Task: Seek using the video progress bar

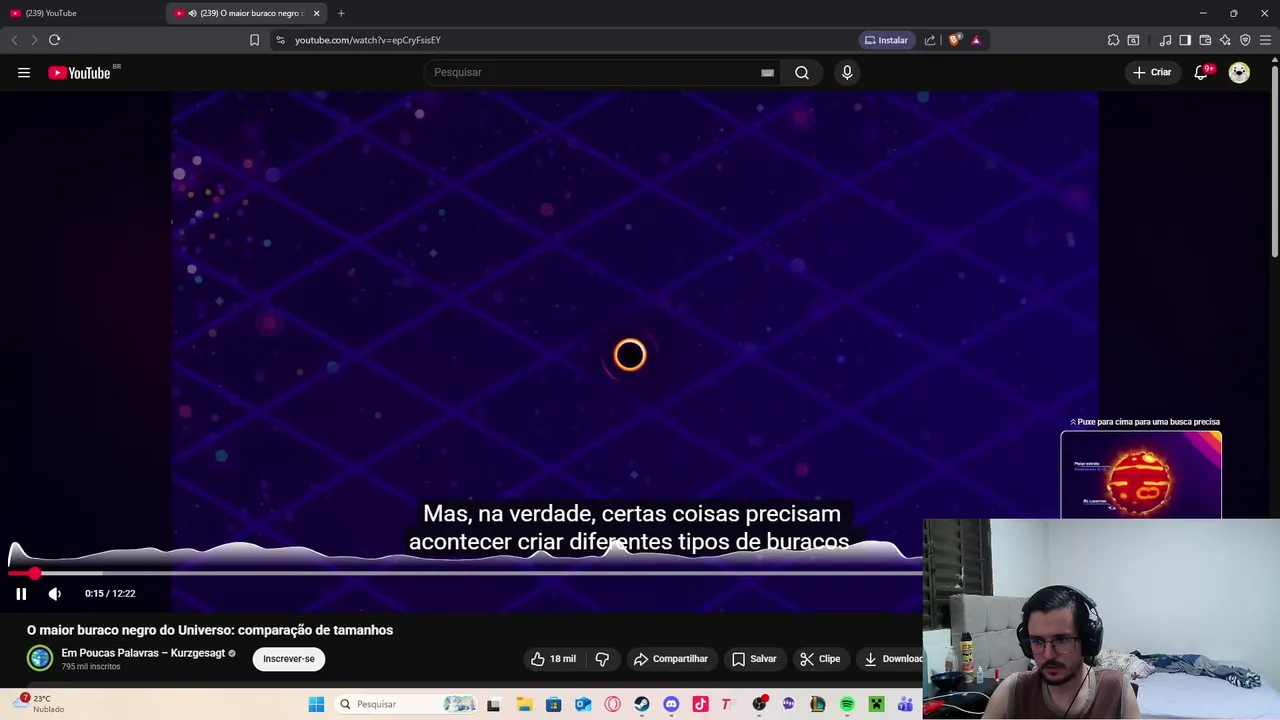Action: click(x=465, y=573)
